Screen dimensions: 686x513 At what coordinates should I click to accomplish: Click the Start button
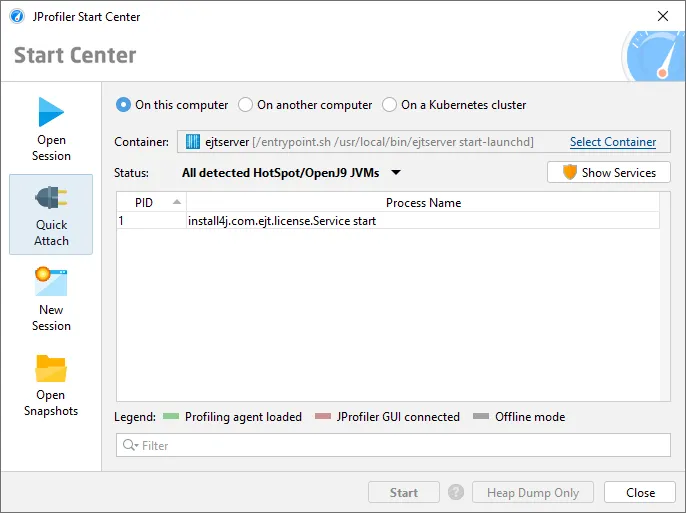tap(404, 492)
